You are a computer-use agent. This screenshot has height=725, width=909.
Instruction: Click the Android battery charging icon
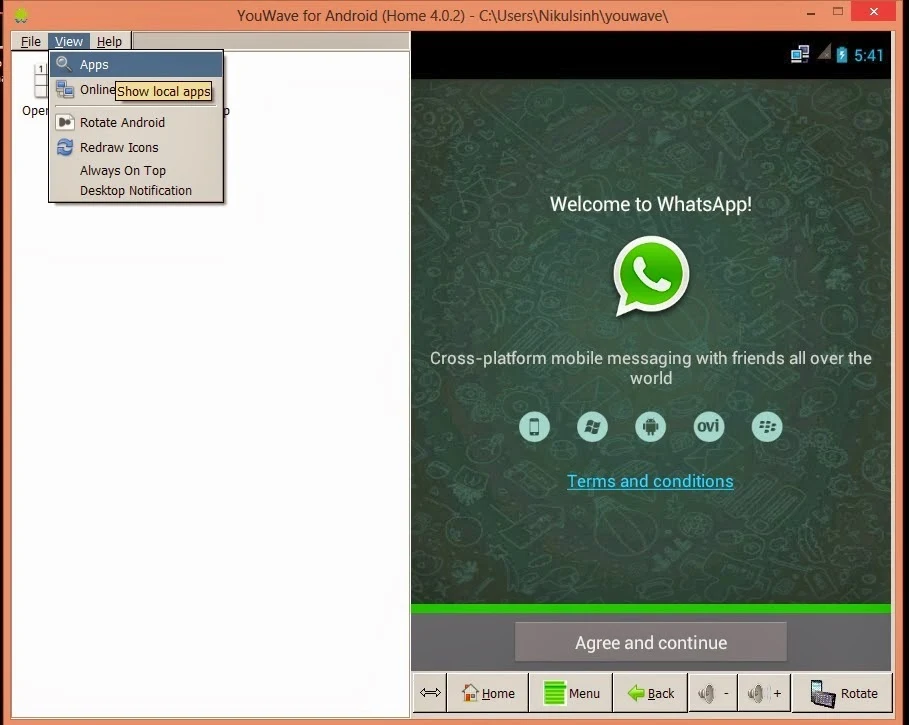(842, 54)
